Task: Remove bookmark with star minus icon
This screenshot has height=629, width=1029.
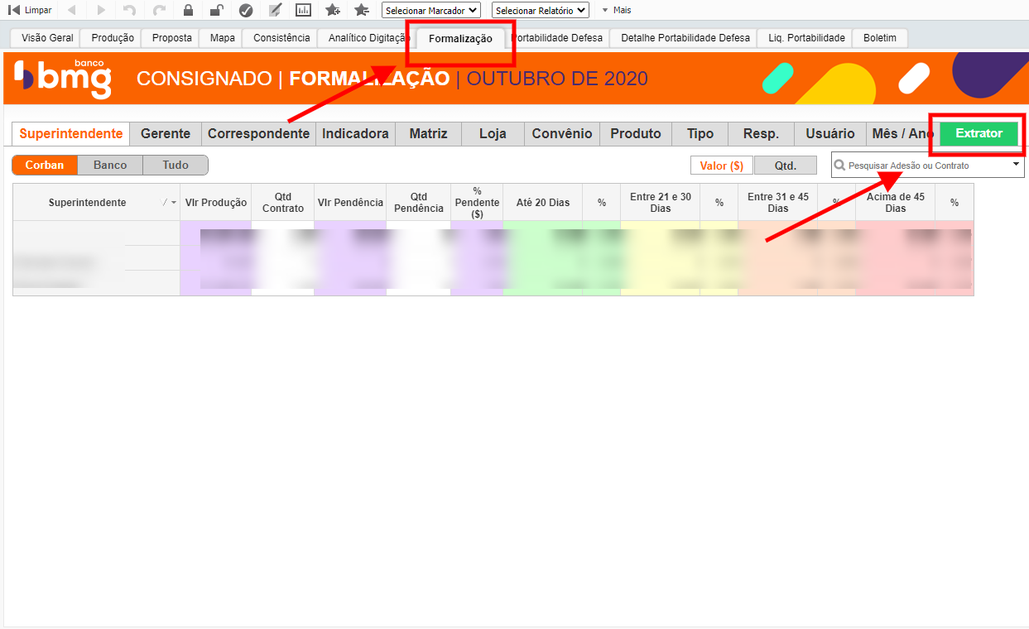Action: coord(362,10)
